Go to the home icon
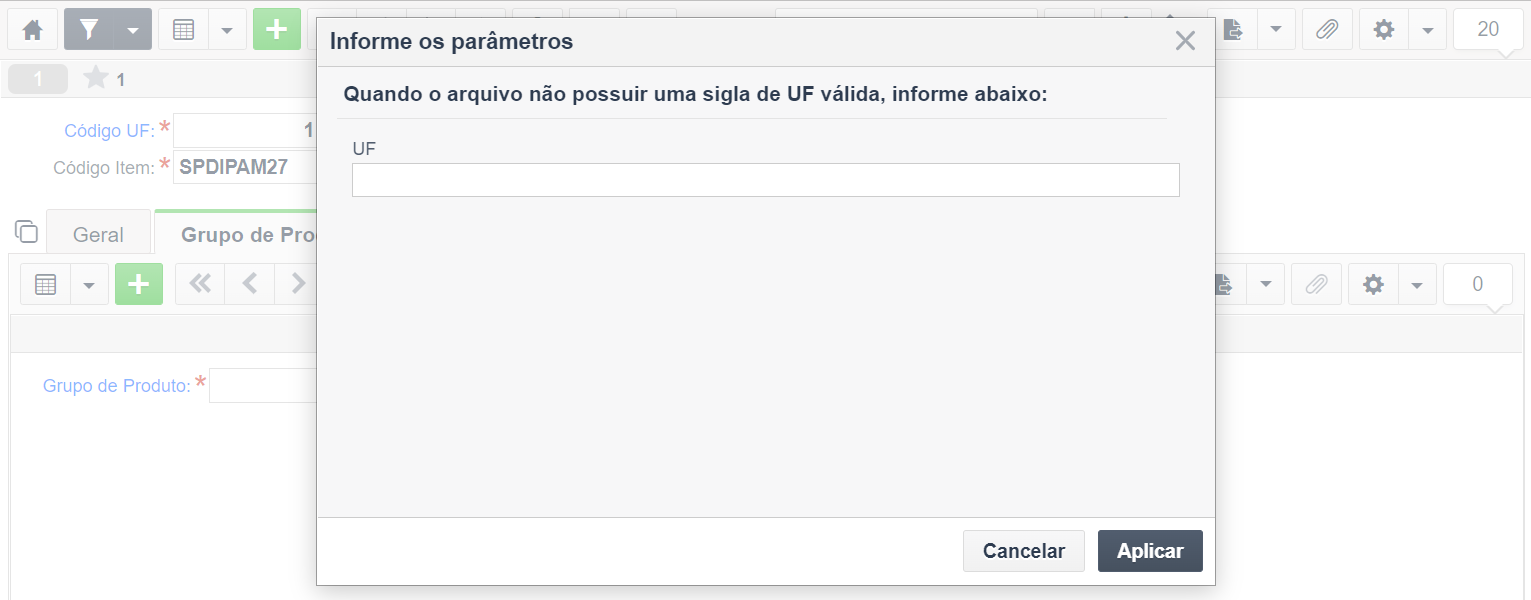Viewport: 1531px width, 600px height. click(32, 30)
